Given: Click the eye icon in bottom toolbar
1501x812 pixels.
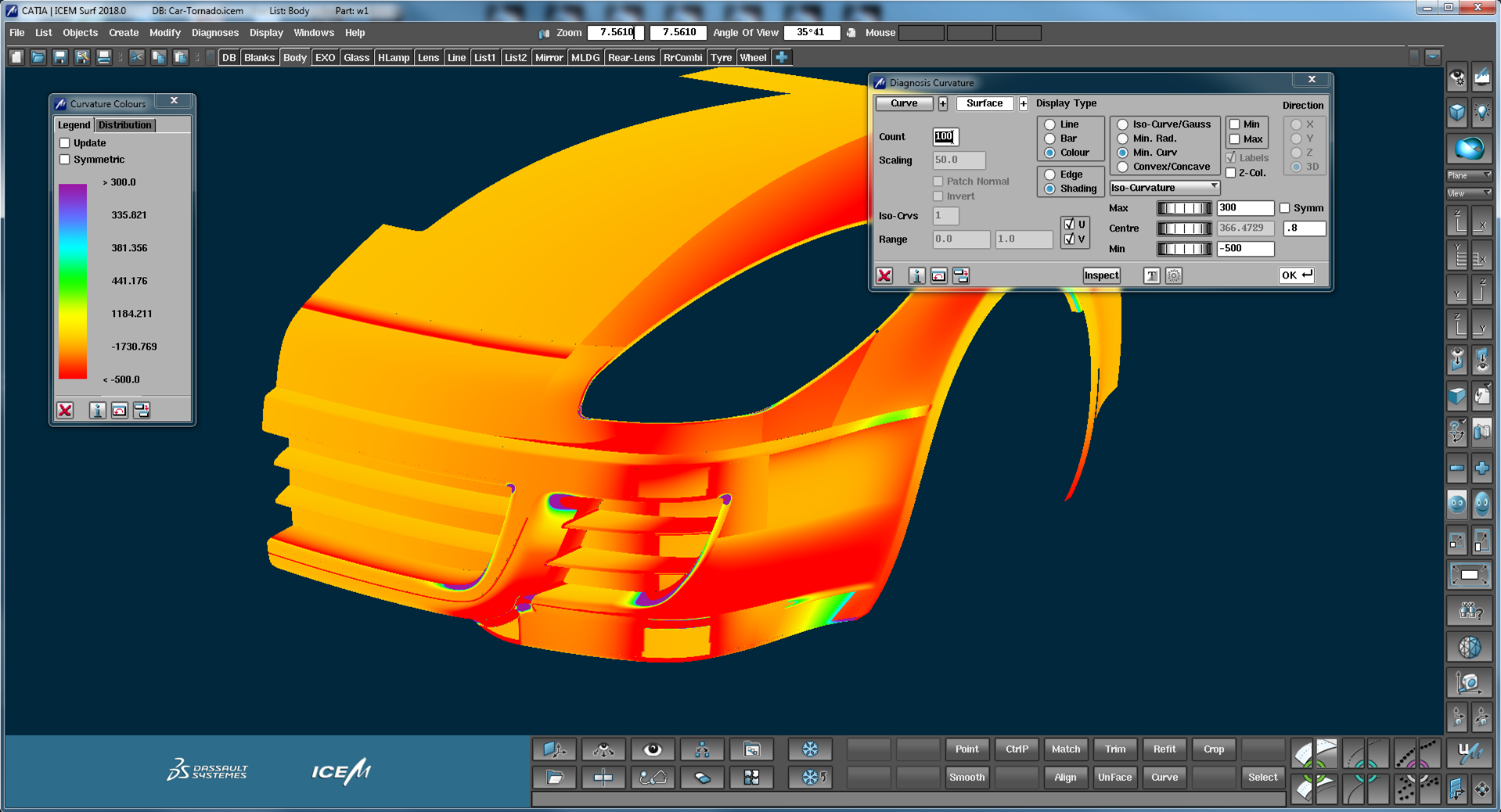Looking at the screenshot, I should pos(653,749).
